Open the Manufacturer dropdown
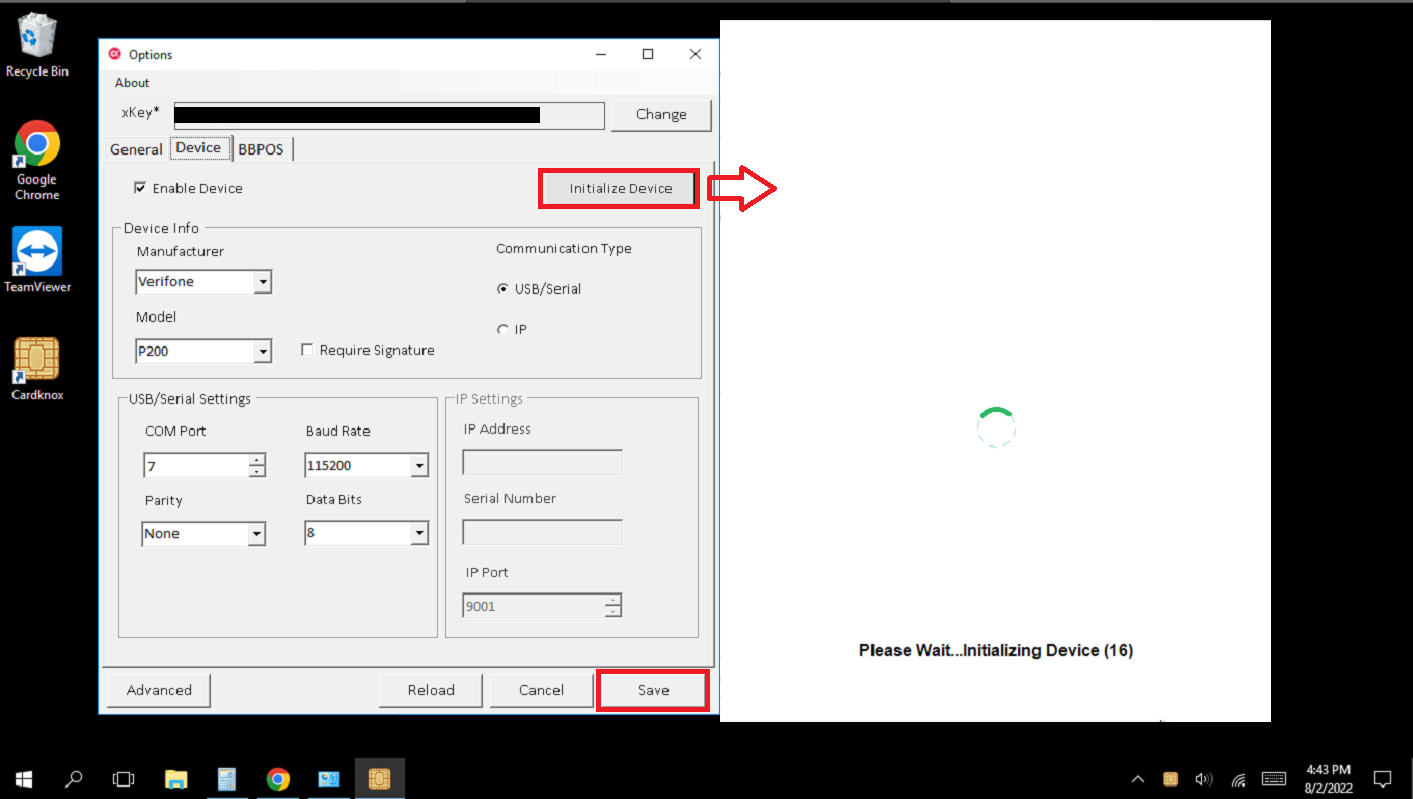The width and height of the screenshot is (1413, 799). (263, 281)
